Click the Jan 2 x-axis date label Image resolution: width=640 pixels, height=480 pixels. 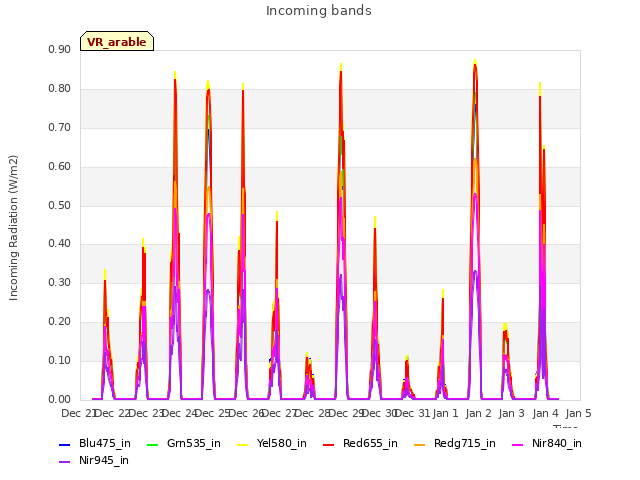tap(479, 413)
